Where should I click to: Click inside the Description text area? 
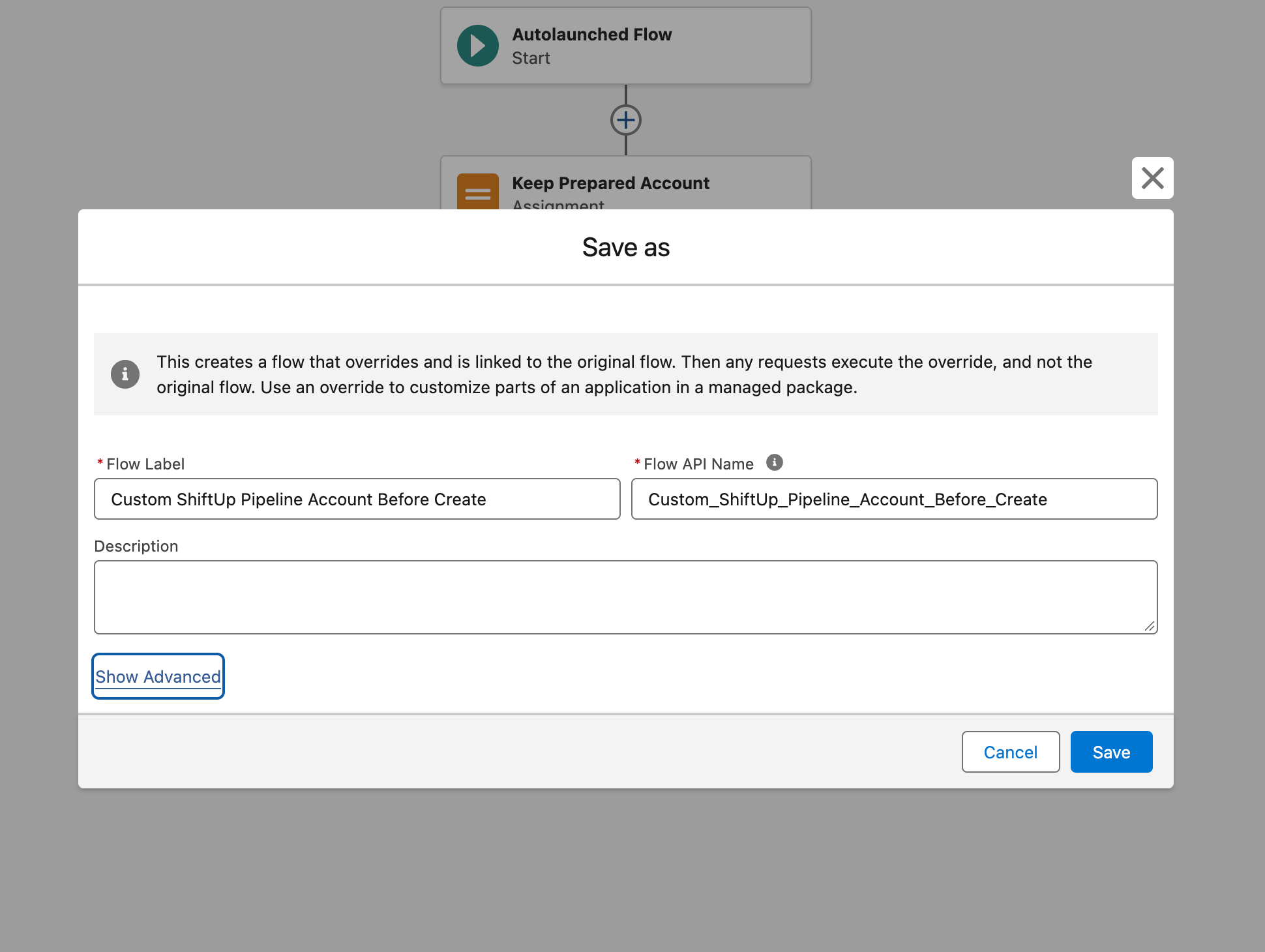[x=626, y=597]
